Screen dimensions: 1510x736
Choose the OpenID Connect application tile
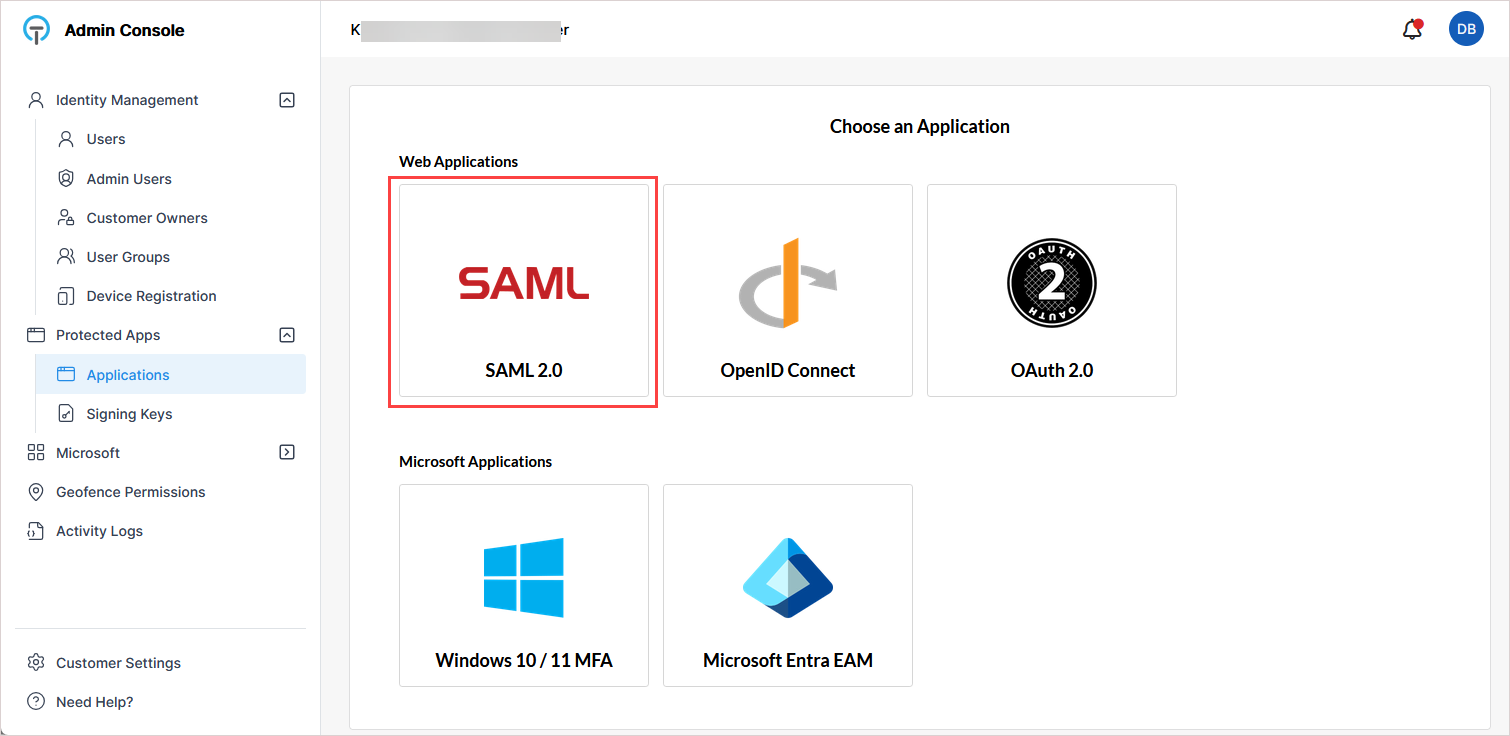pyautogui.click(x=787, y=290)
